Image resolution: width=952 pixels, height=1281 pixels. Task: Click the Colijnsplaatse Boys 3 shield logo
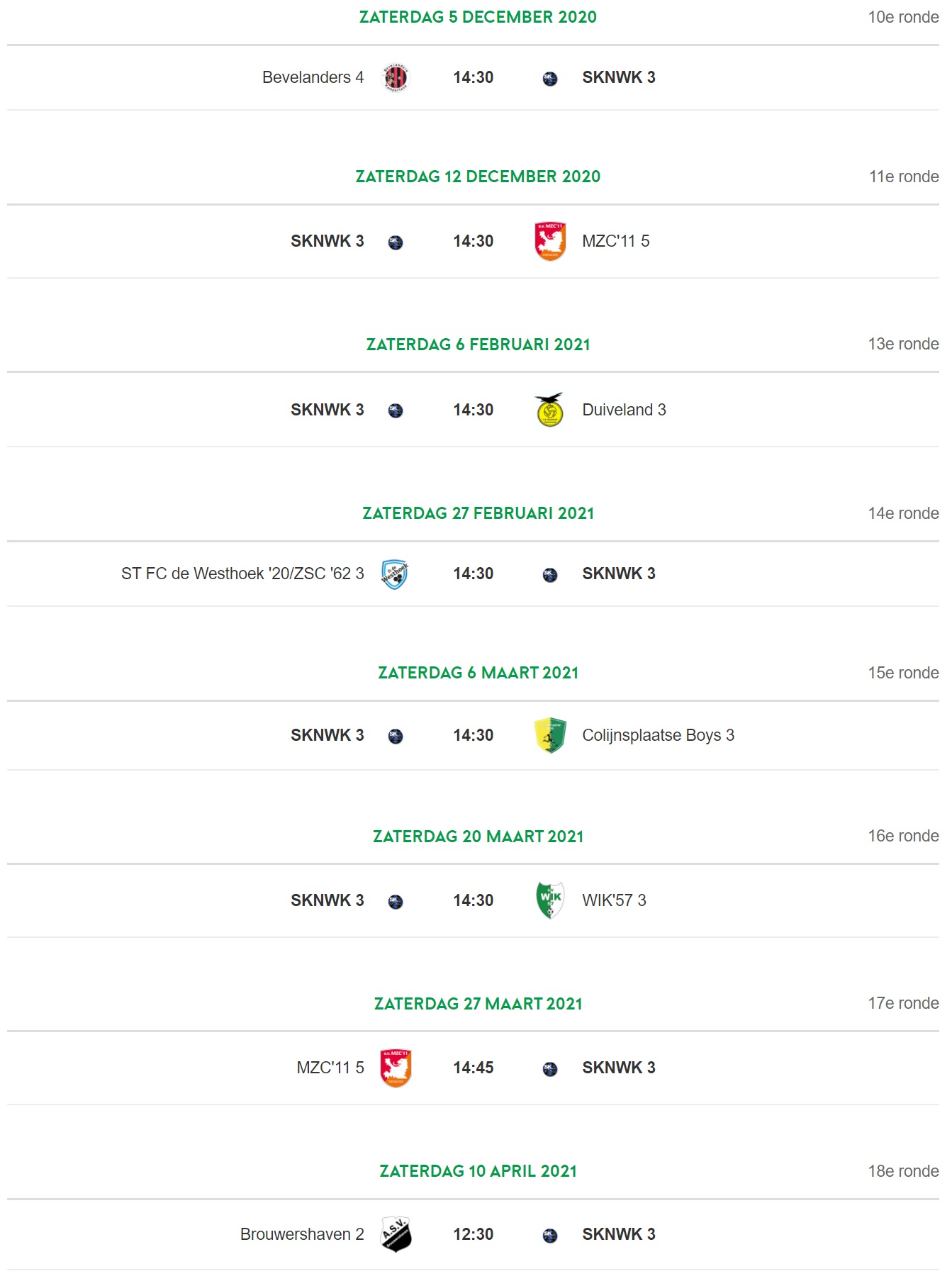[x=550, y=735]
